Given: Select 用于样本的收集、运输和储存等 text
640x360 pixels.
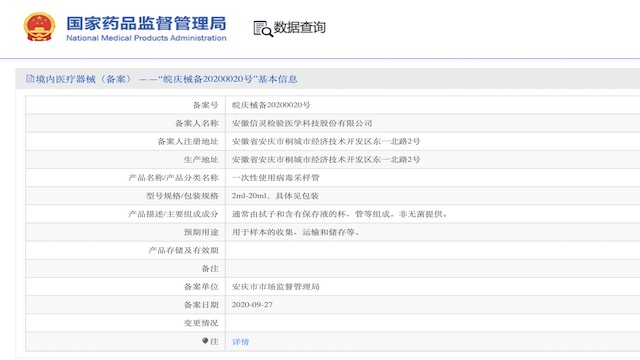Looking at the screenshot, I should [x=296, y=232].
